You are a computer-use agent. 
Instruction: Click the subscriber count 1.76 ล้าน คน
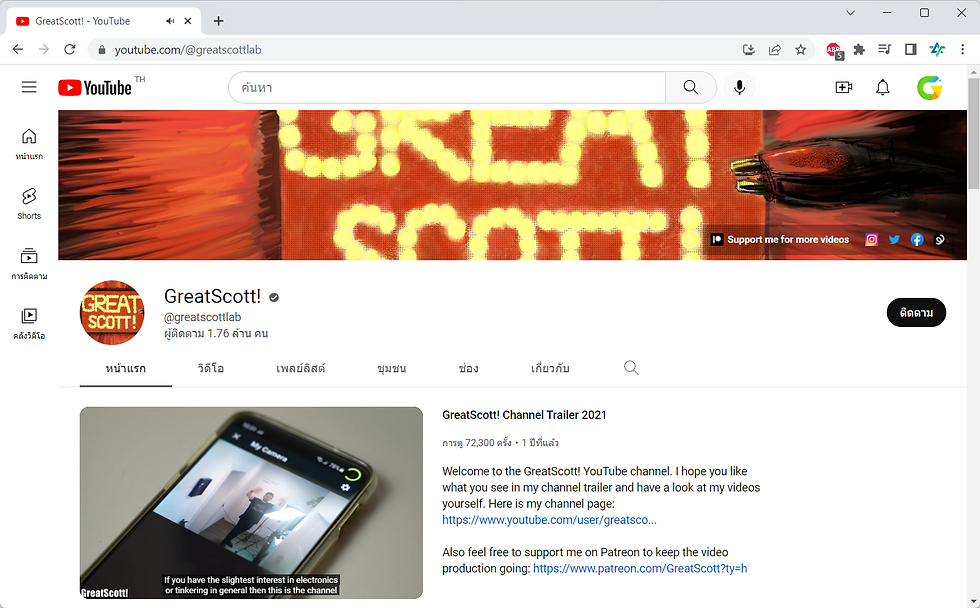click(216, 333)
